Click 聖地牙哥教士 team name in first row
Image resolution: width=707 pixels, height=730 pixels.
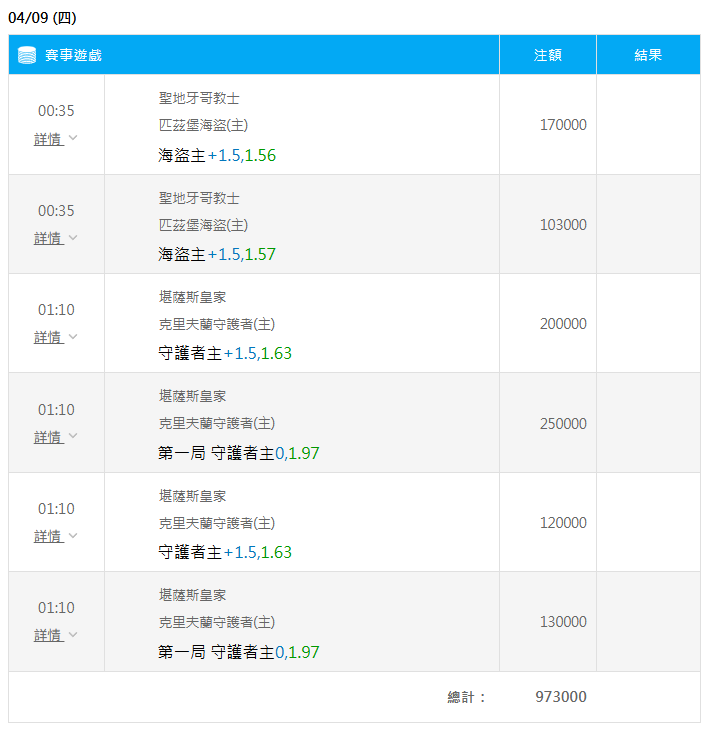[199, 98]
